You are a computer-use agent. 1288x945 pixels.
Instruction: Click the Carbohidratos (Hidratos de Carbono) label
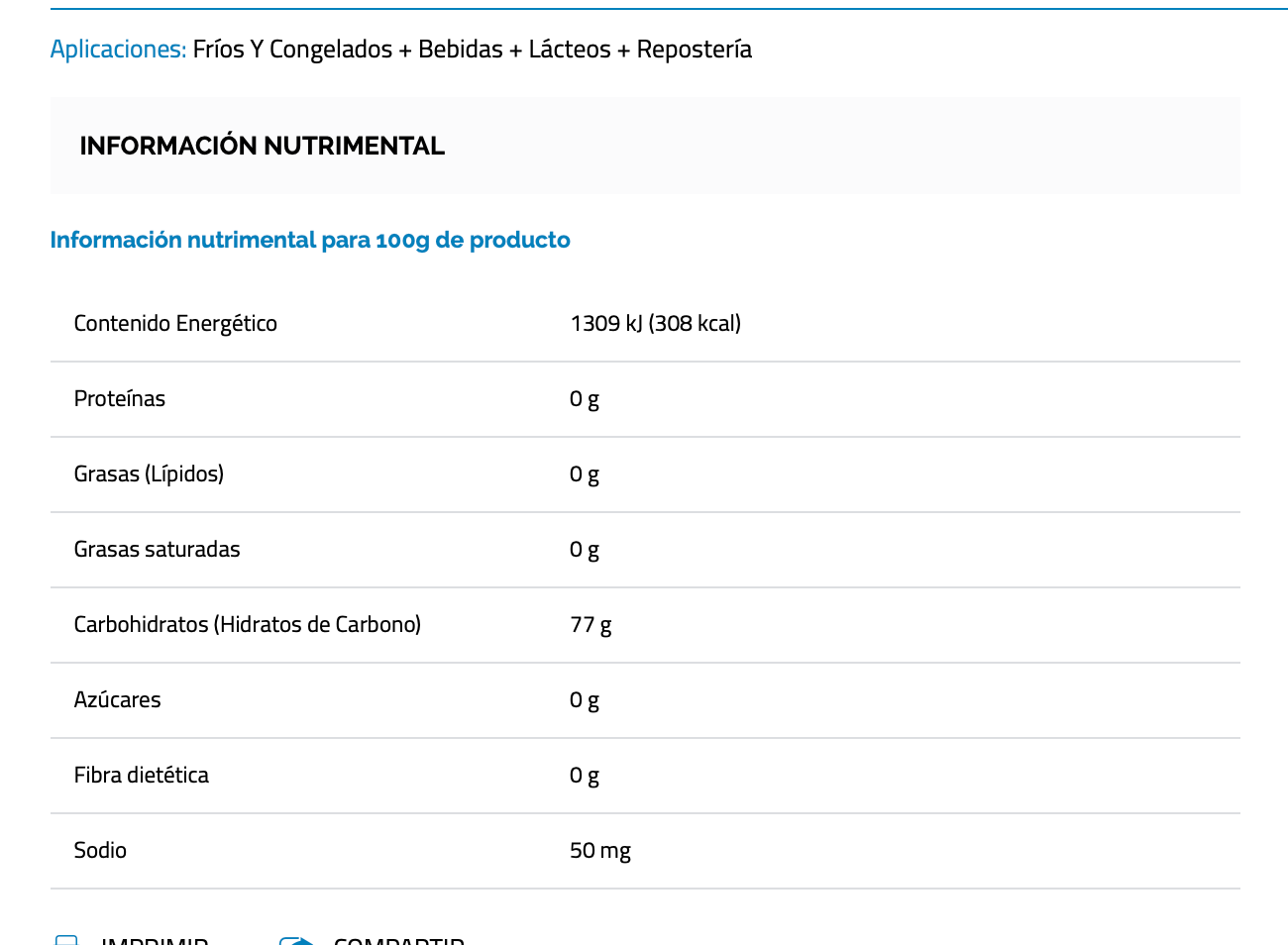pyautogui.click(x=248, y=625)
